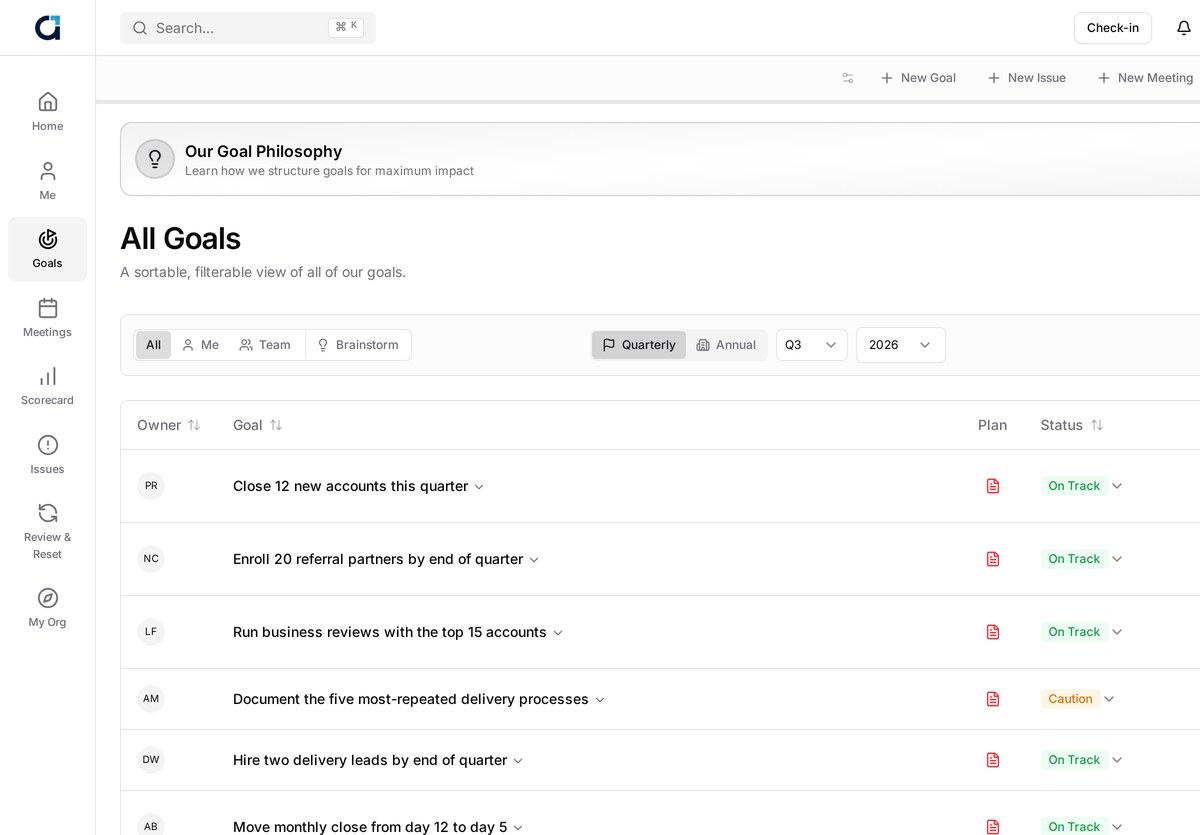Open Review & Reset in the sidebar
Screen dimensions: 1200x835
pyautogui.click(x=47, y=531)
